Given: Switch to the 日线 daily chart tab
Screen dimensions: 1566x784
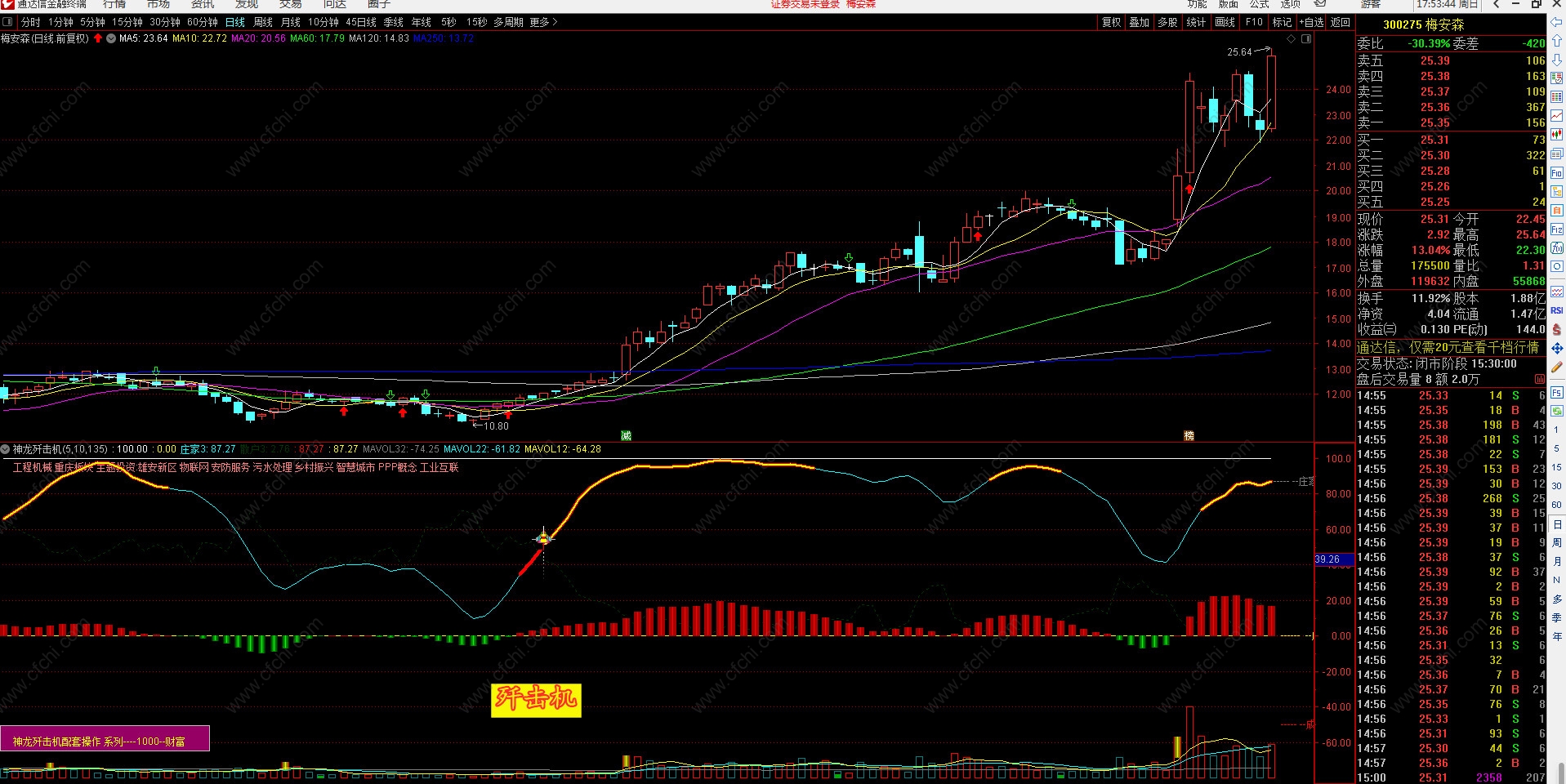Looking at the screenshot, I should [235, 22].
